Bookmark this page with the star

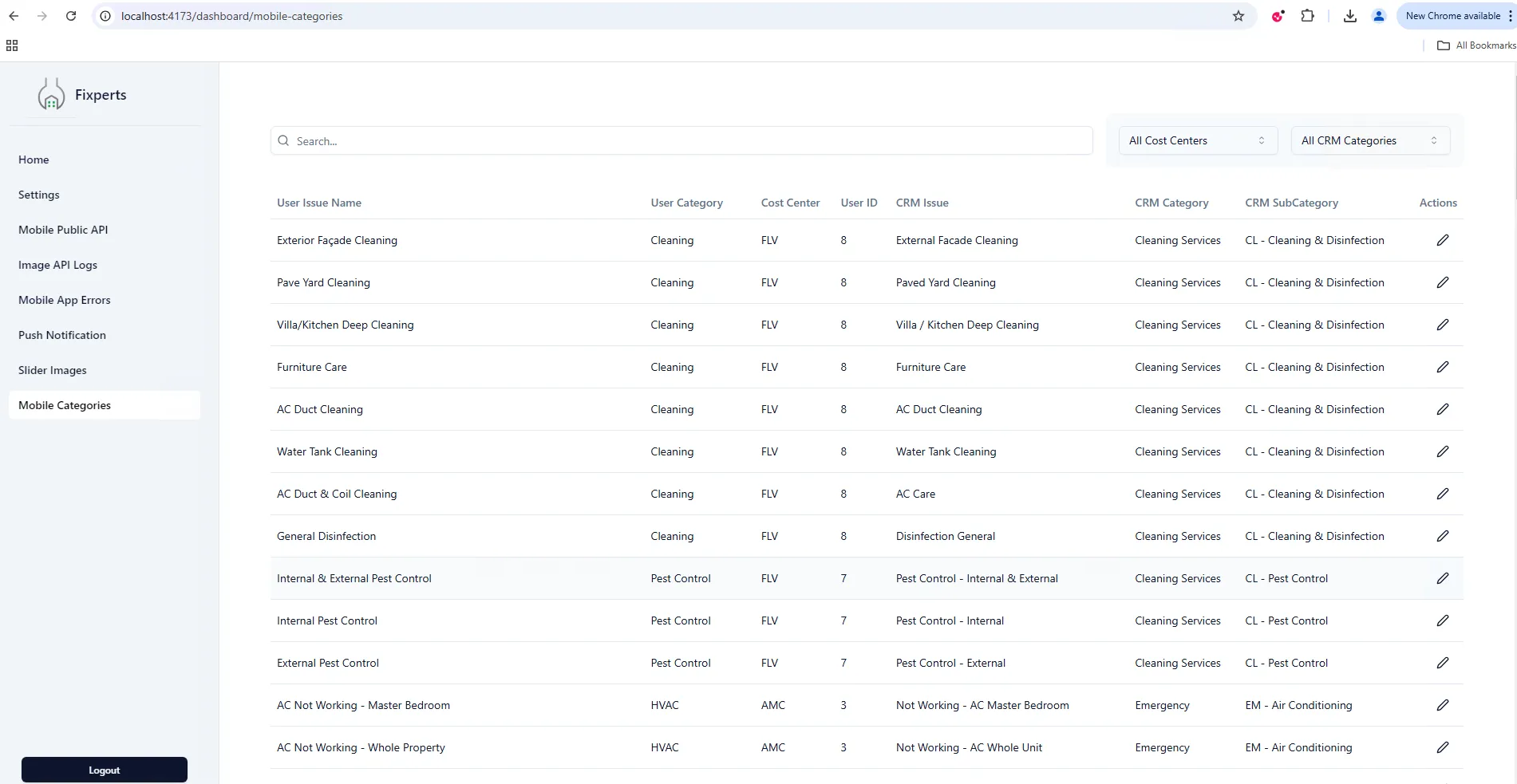pos(1238,15)
